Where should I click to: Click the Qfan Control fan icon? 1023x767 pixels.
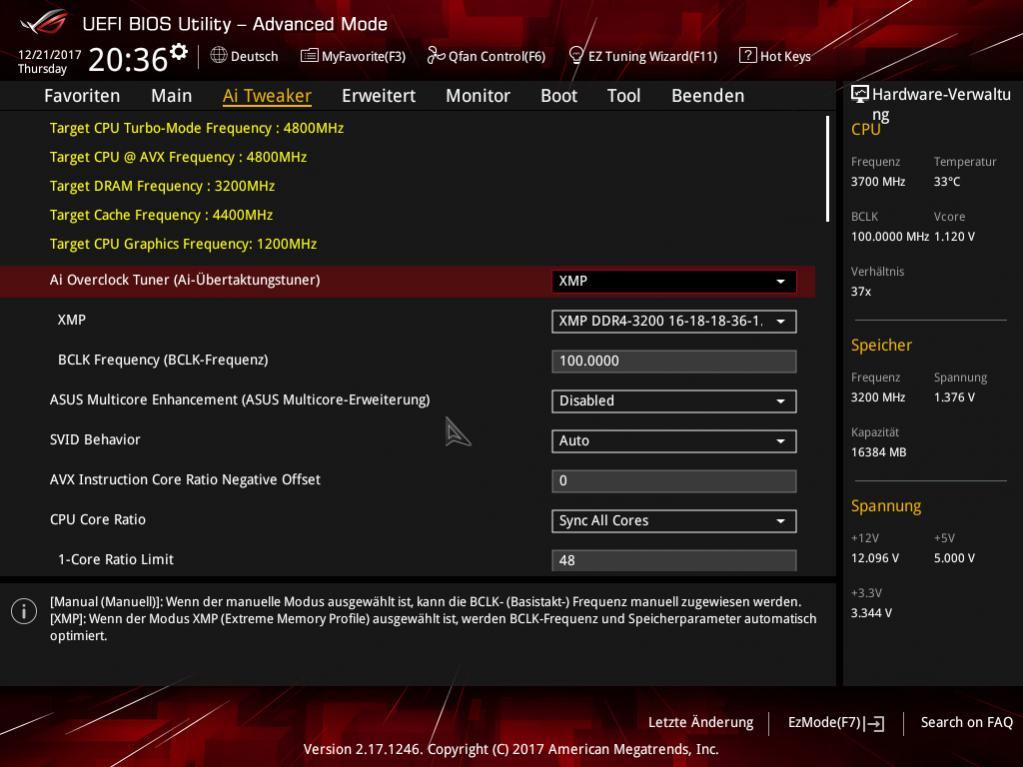(x=436, y=55)
